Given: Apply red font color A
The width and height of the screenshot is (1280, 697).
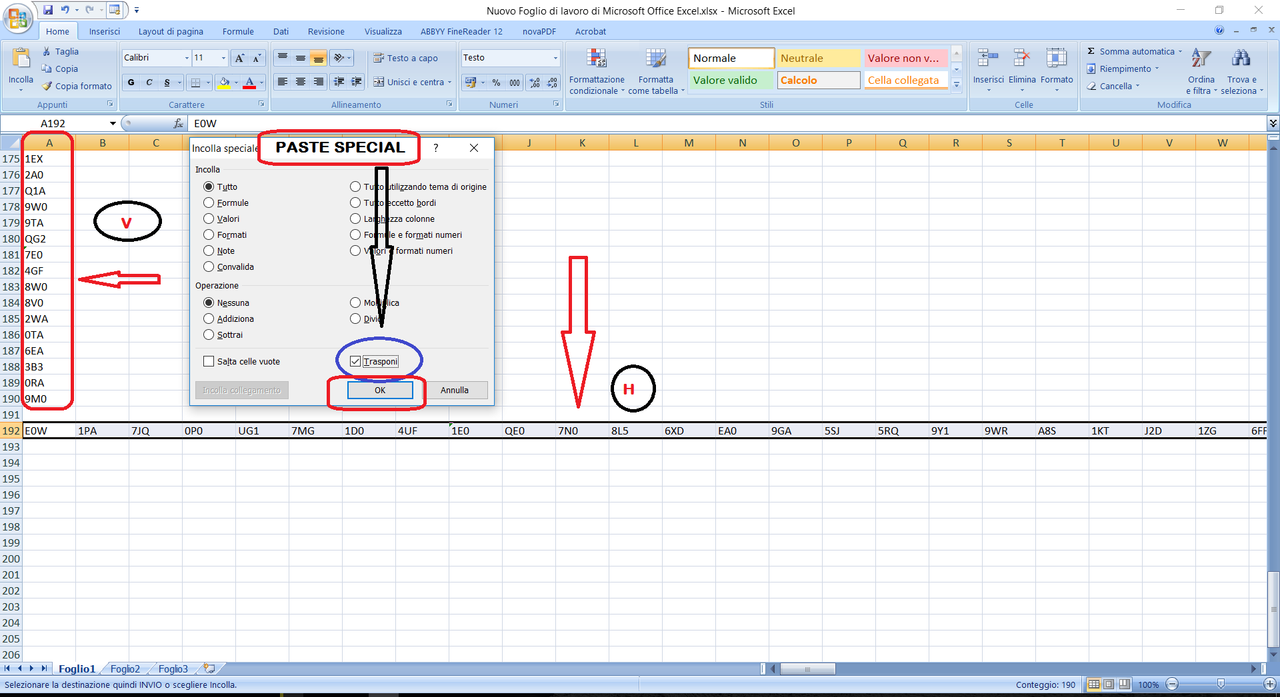Looking at the screenshot, I should [249, 82].
